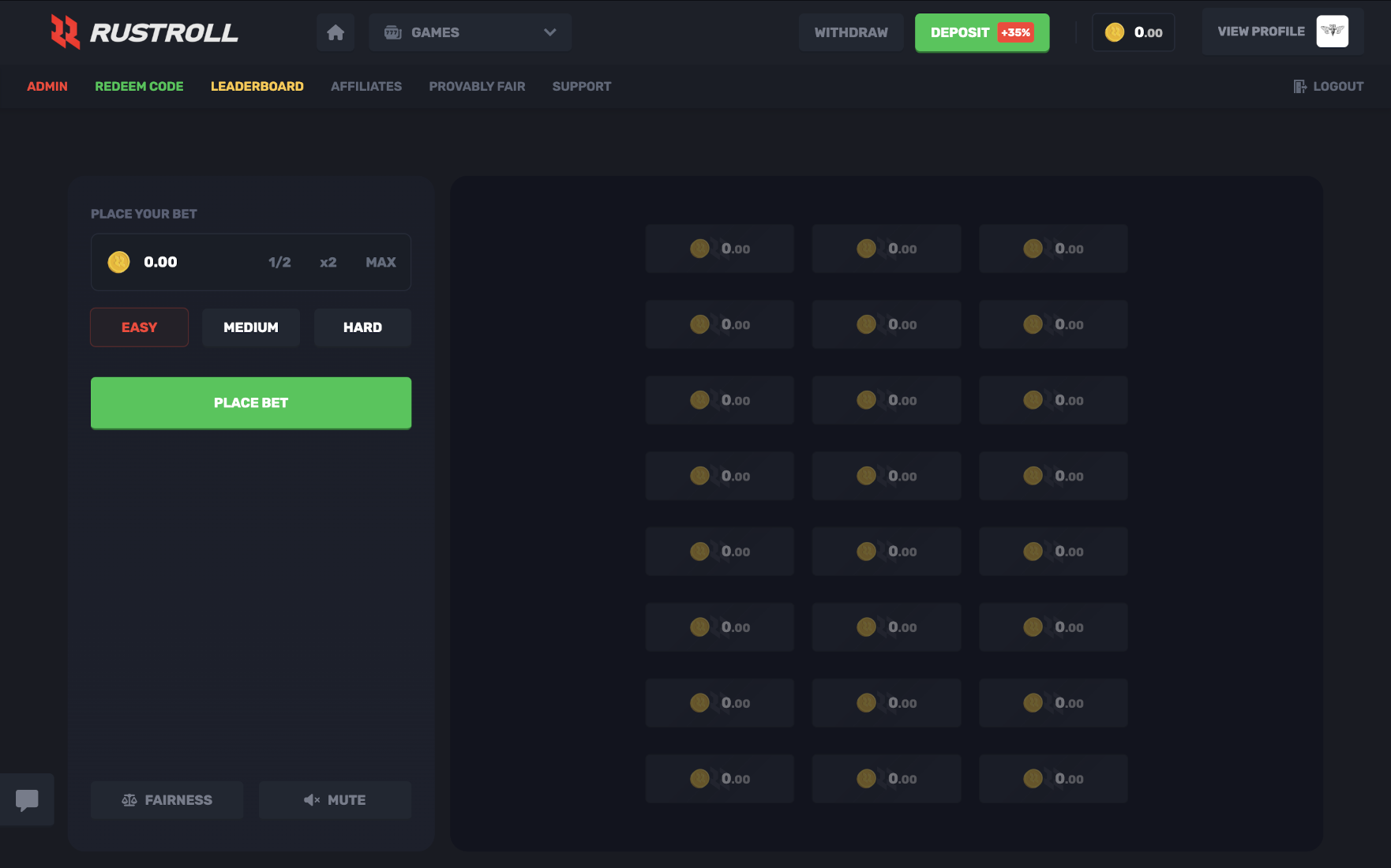Click the Rustroll logo
The height and width of the screenshot is (868, 1391).
pyautogui.click(x=144, y=32)
